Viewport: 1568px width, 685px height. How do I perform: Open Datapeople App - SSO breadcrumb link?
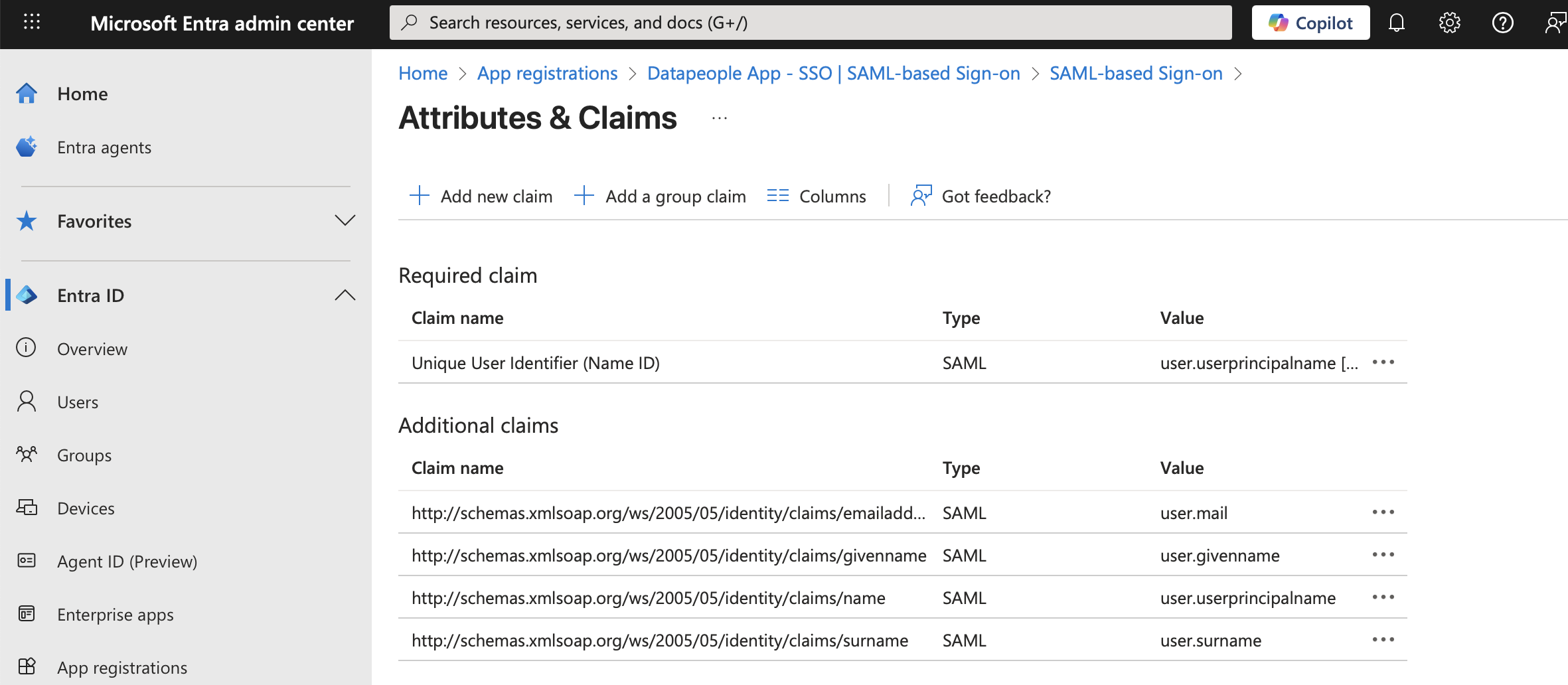pyautogui.click(x=834, y=73)
